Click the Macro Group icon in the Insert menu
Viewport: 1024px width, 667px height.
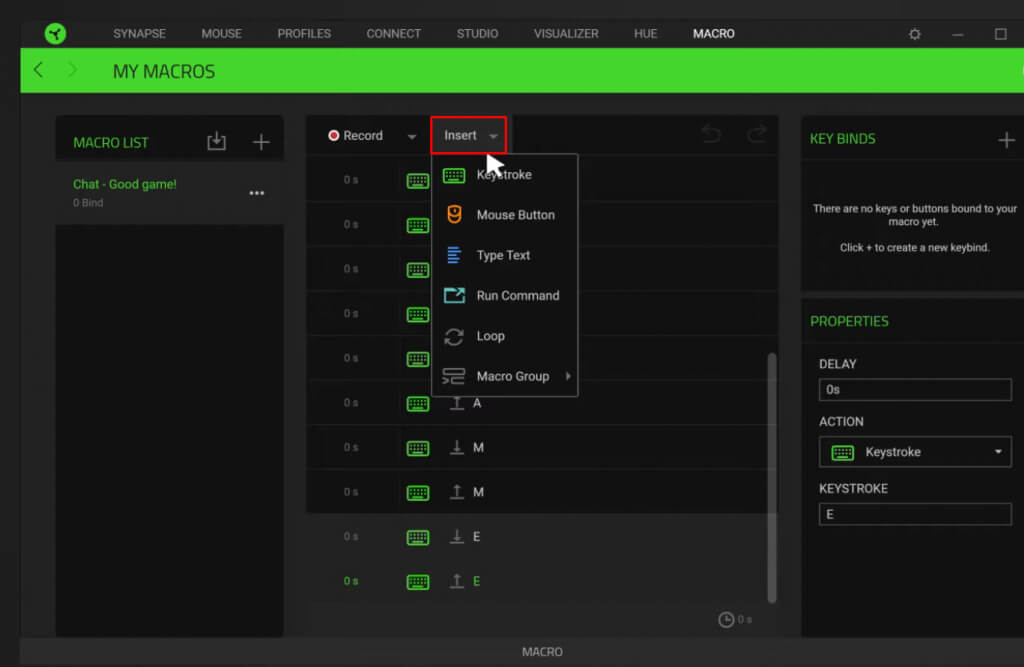[x=453, y=376]
